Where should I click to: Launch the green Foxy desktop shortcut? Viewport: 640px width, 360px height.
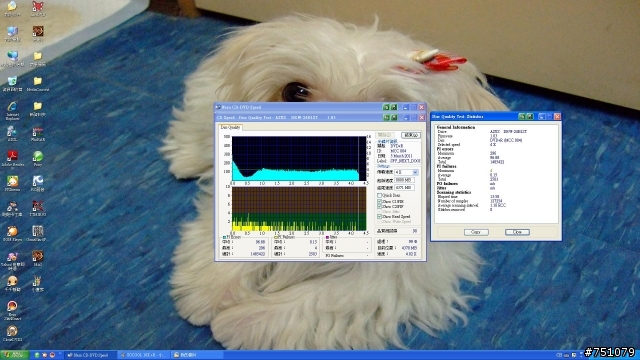[38, 158]
